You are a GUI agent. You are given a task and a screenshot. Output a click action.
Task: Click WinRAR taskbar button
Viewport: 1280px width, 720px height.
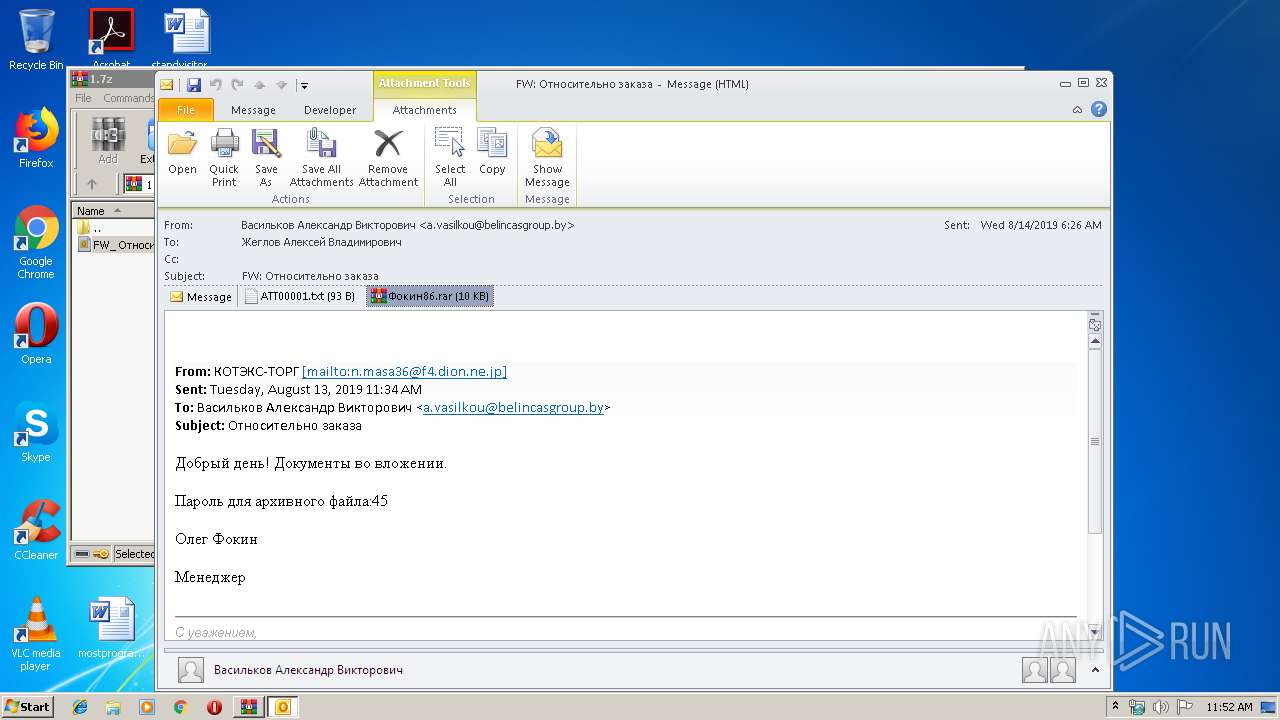pos(248,707)
